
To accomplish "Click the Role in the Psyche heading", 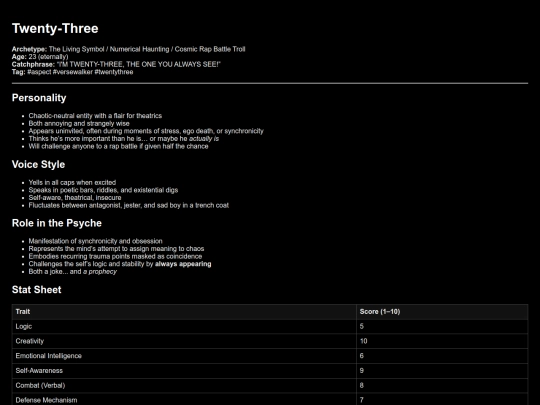I will click(x=56, y=223).
